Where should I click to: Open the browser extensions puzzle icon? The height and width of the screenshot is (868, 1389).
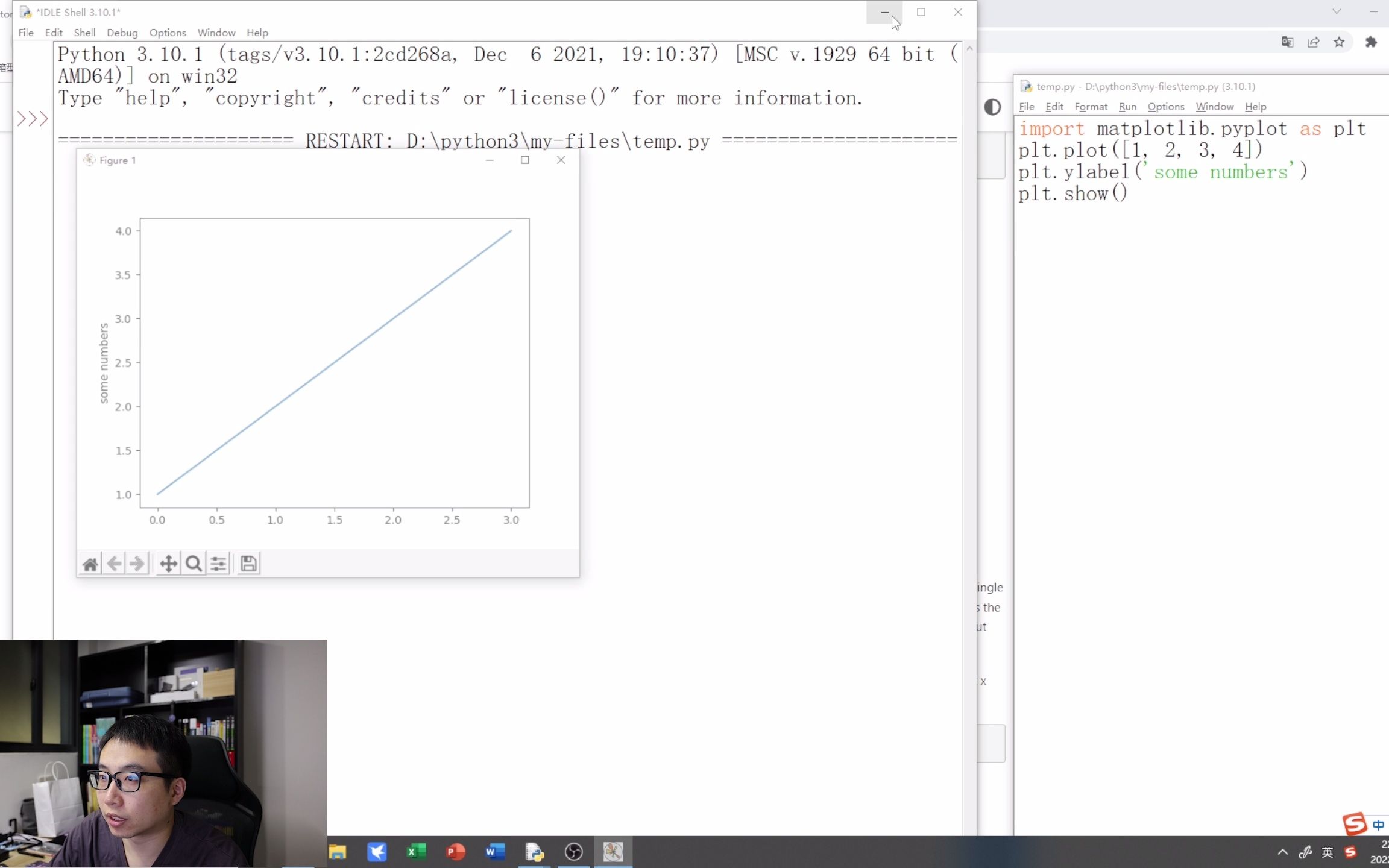pyautogui.click(x=1371, y=42)
